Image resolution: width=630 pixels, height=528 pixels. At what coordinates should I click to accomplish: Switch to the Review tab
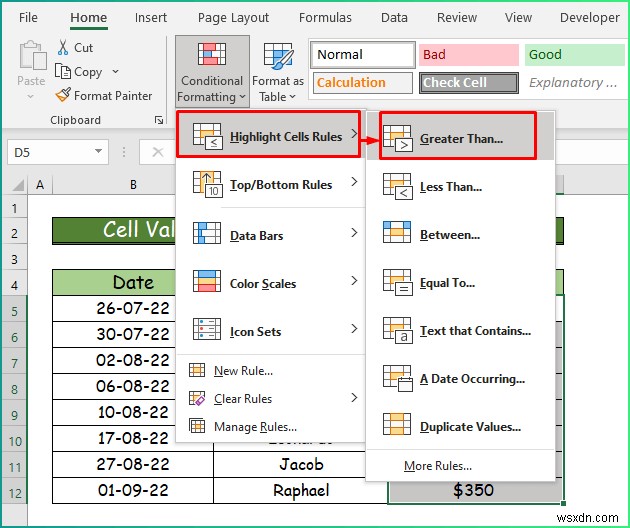click(x=457, y=18)
